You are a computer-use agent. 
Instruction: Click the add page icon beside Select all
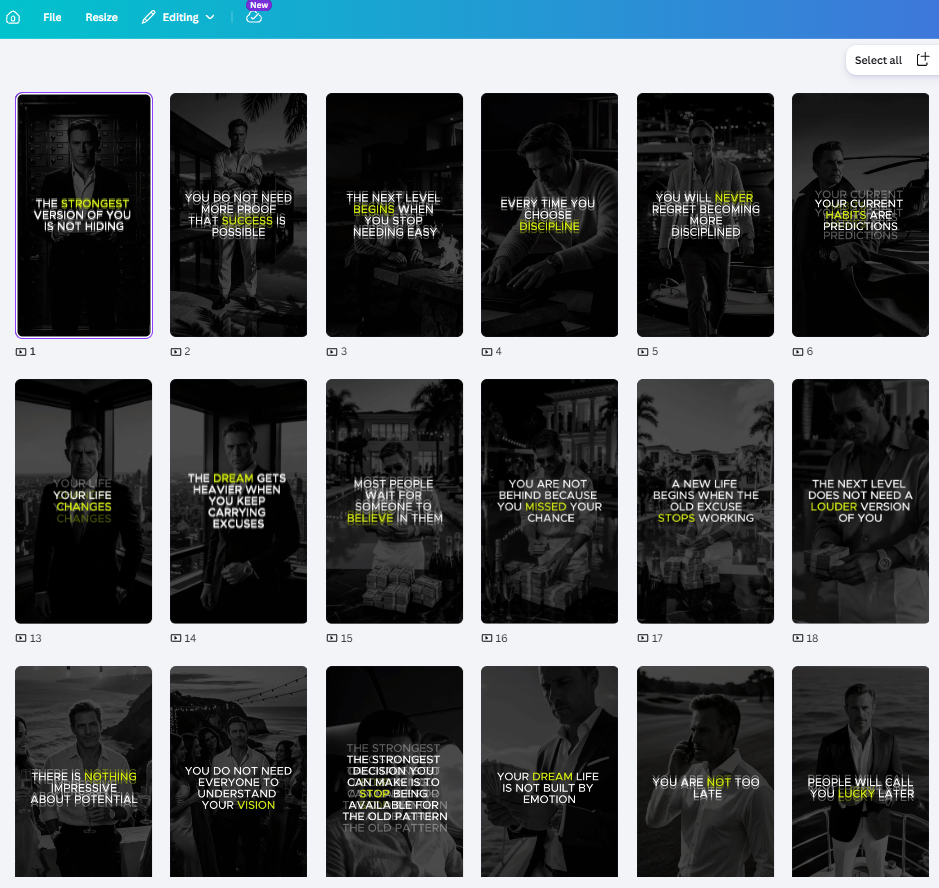pyautogui.click(x=923, y=59)
